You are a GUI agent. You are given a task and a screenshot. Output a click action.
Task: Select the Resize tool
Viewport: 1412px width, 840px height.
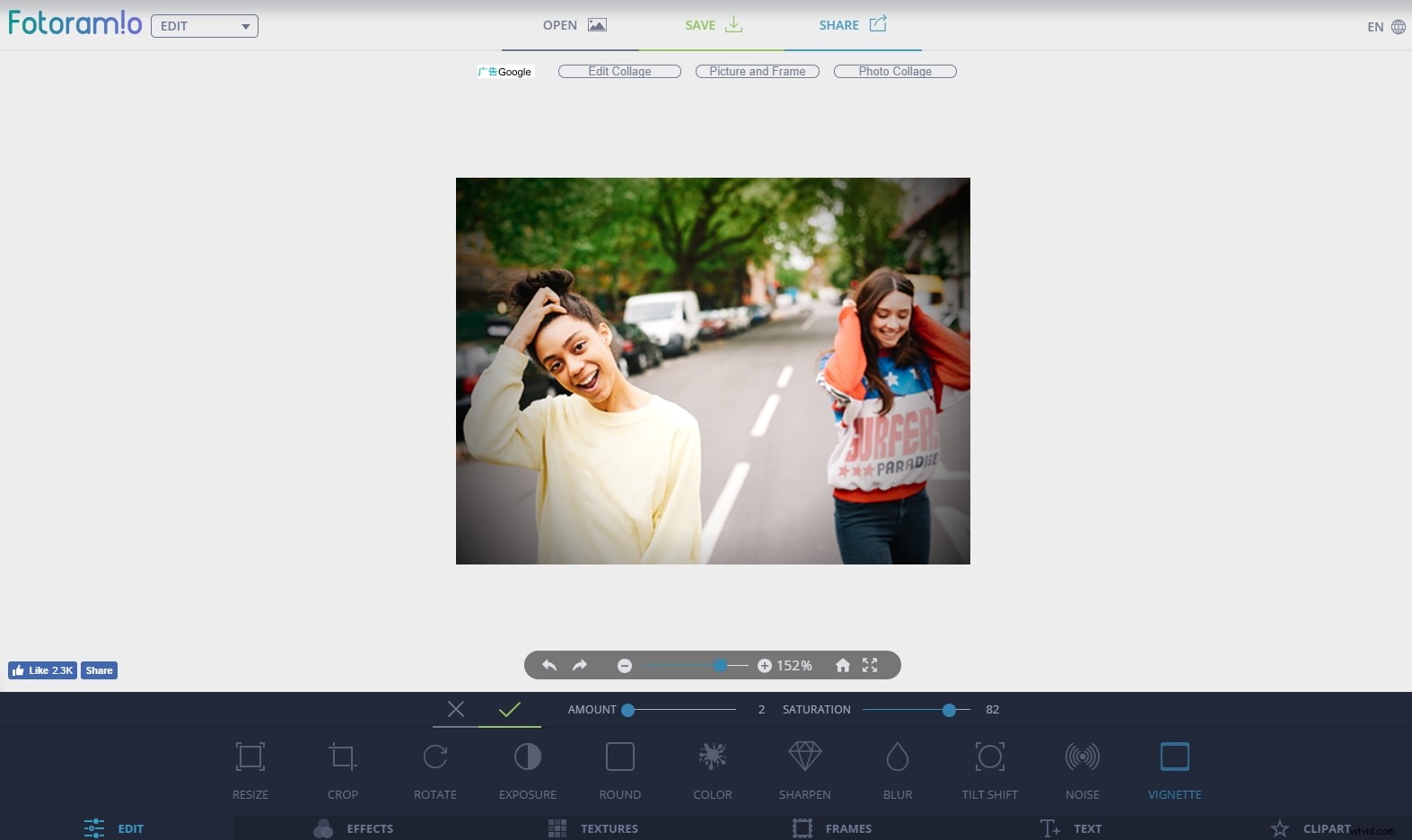click(x=250, y=769)
